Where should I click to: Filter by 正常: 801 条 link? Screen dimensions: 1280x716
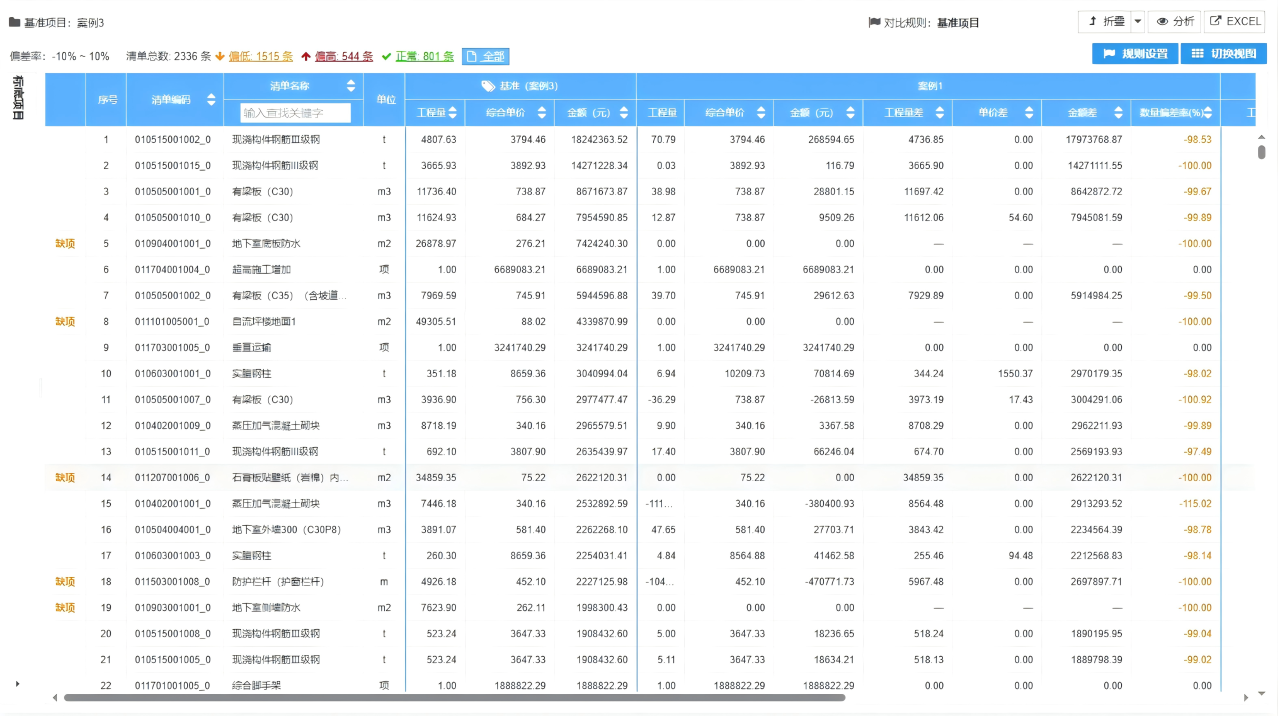tap(424, 57)
